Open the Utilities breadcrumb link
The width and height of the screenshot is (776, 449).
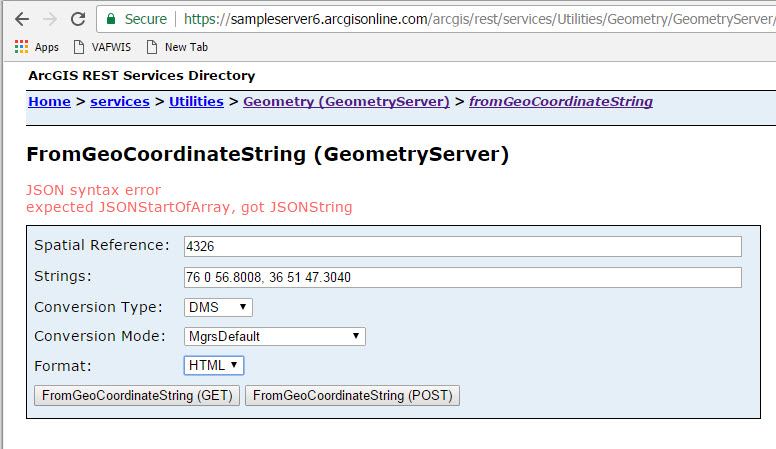point(196,102)
